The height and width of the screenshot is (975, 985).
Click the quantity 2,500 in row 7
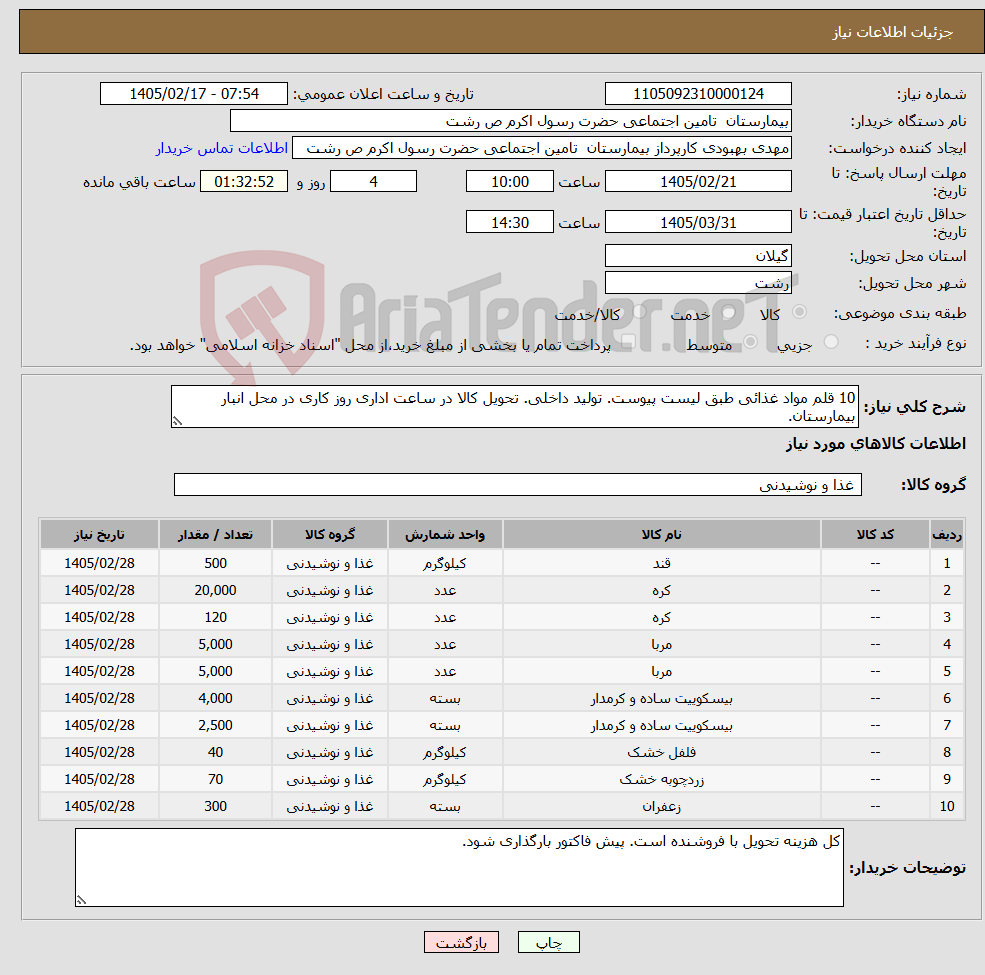click(x=215, y=725)
